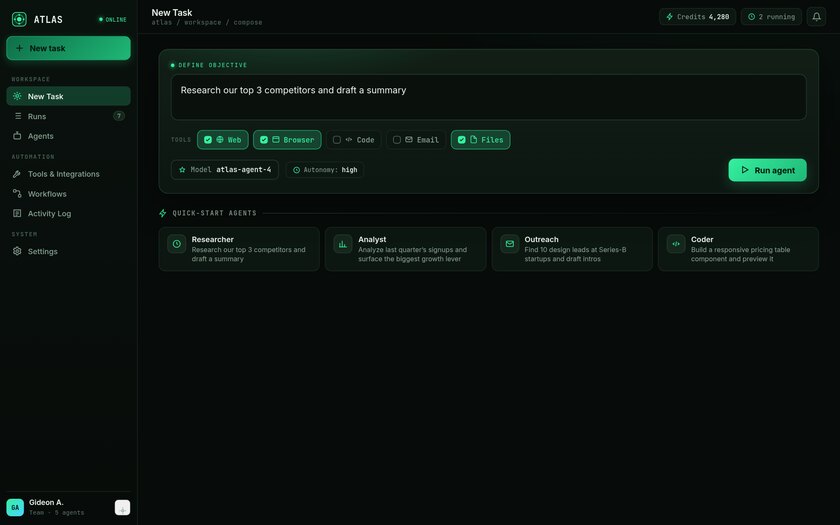Select the Analyst quick-start card
840x525 pixels.
(x=406, y=249)
